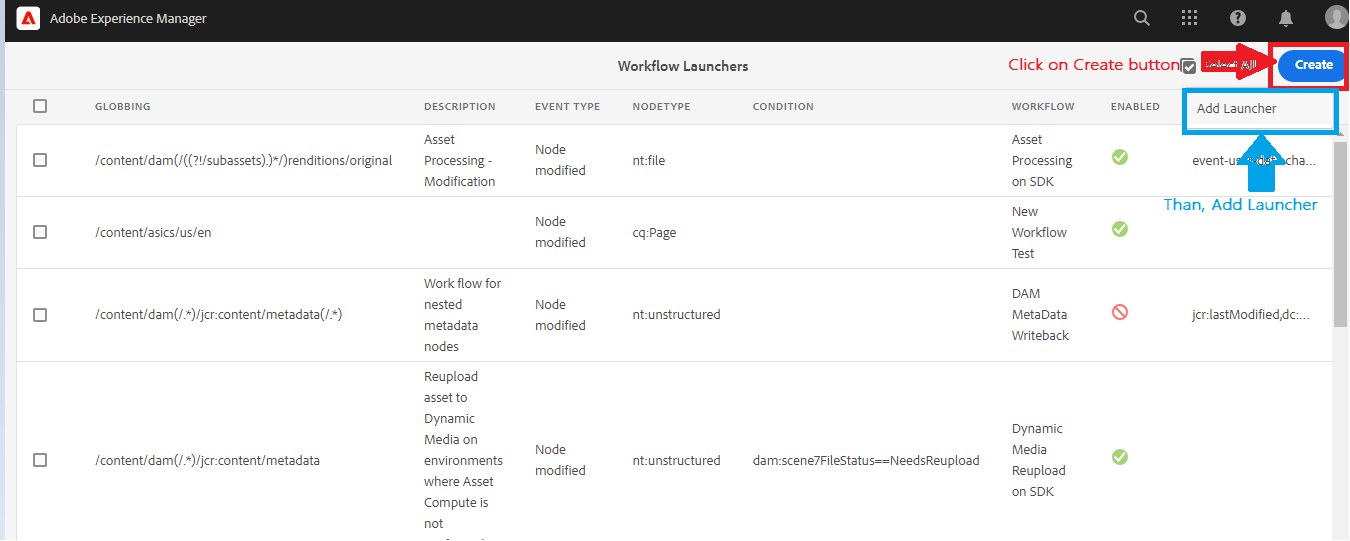Select the New Workflow Test workflow cell
The image size is (1350, 541).
click(x=1039, y=233)
